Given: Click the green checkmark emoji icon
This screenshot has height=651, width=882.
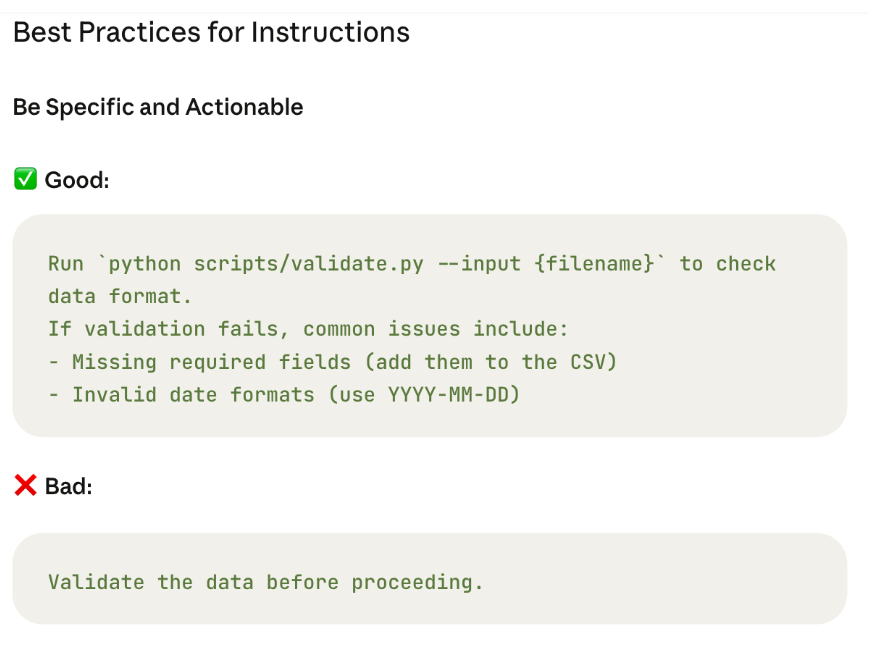Looking at the screenshot, I should coord(25,179).
